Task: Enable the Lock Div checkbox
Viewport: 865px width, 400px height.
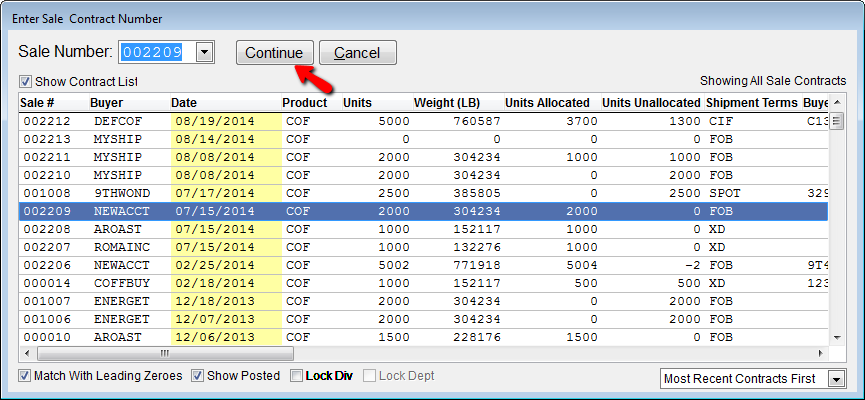Action: click(296, 376)
